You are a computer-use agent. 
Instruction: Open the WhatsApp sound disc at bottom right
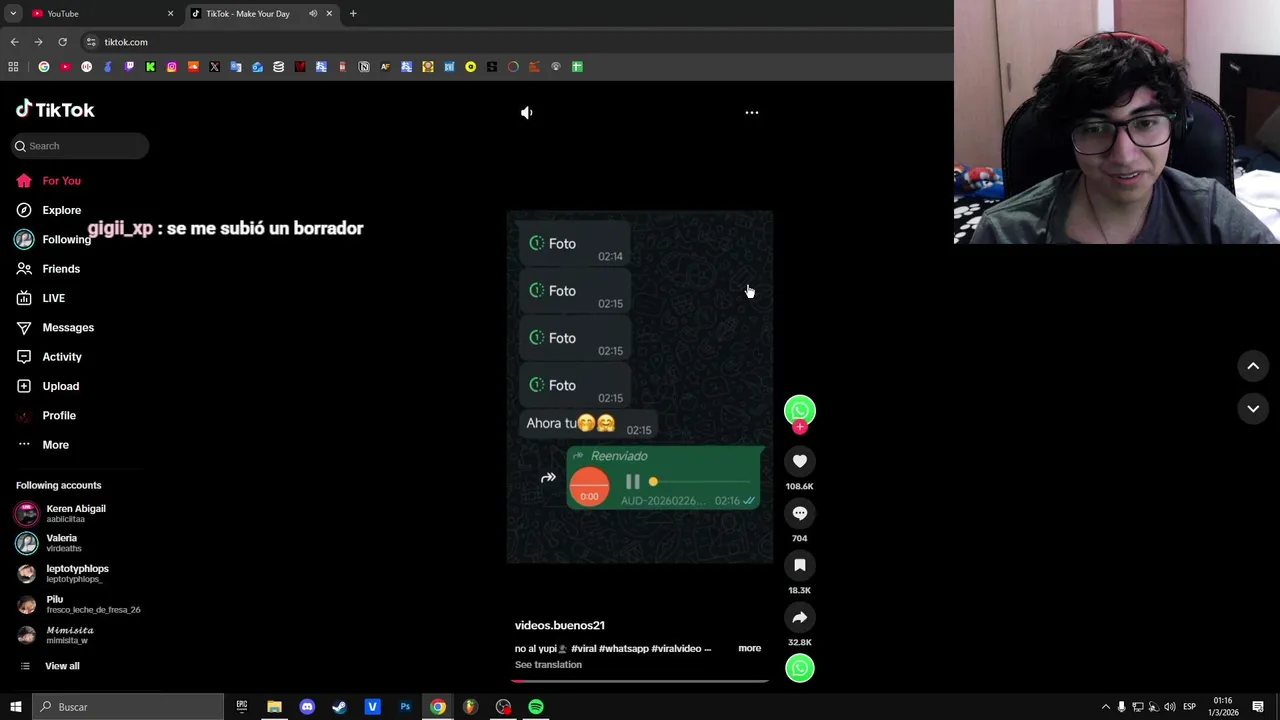pos(800,668)
